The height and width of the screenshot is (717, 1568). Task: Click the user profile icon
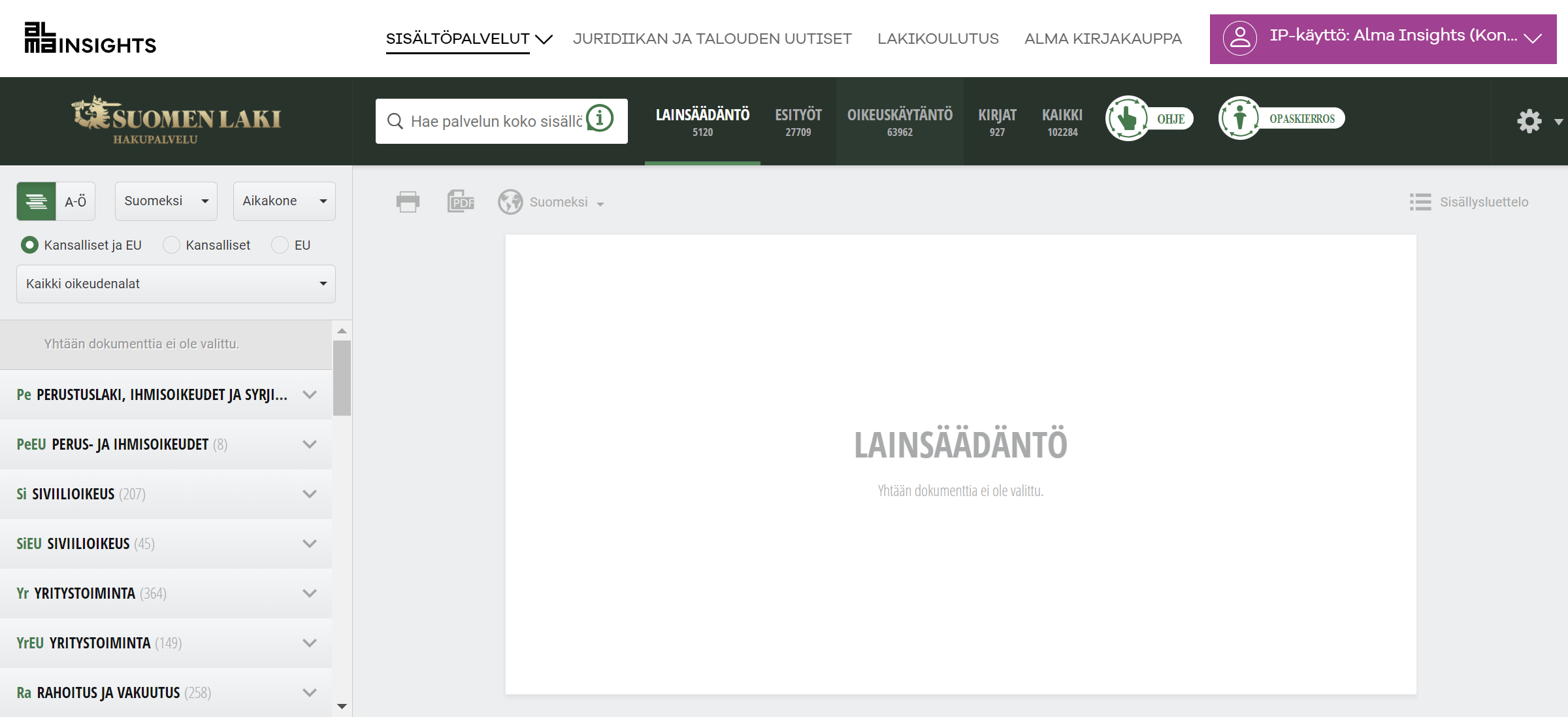[1239, 39]
